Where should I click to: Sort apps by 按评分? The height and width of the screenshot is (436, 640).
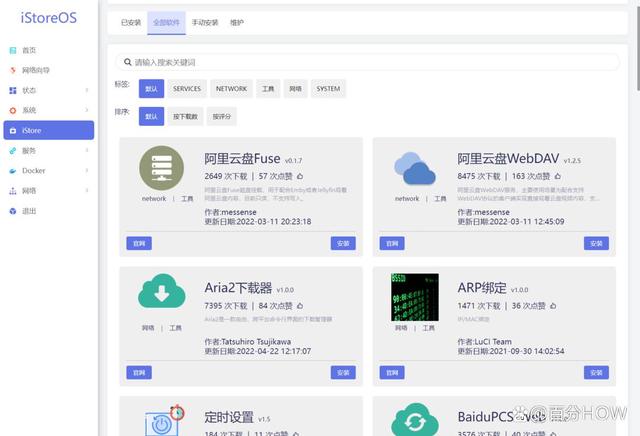222,116
